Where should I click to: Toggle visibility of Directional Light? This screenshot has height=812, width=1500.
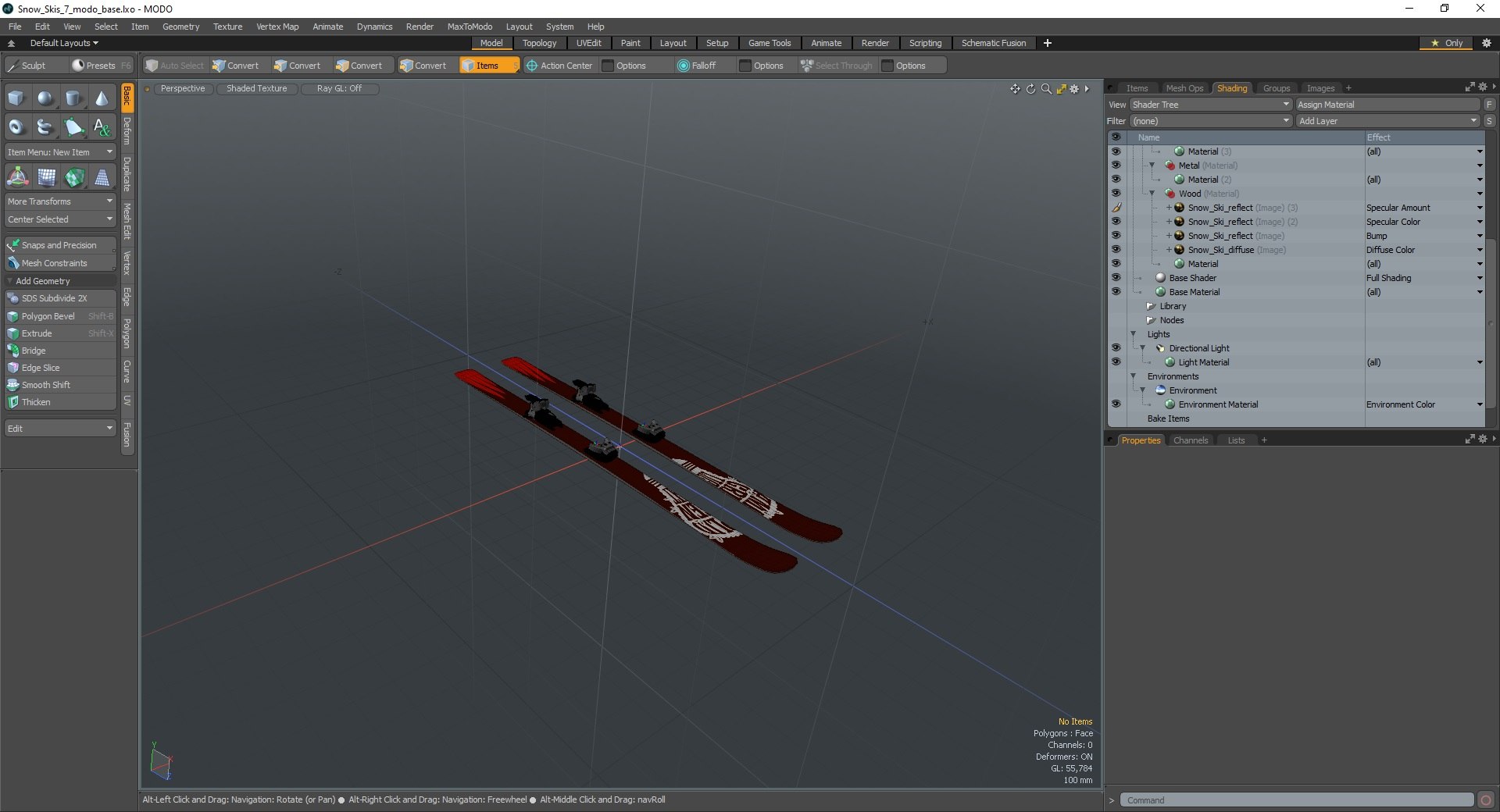(x=1116, y=348)
